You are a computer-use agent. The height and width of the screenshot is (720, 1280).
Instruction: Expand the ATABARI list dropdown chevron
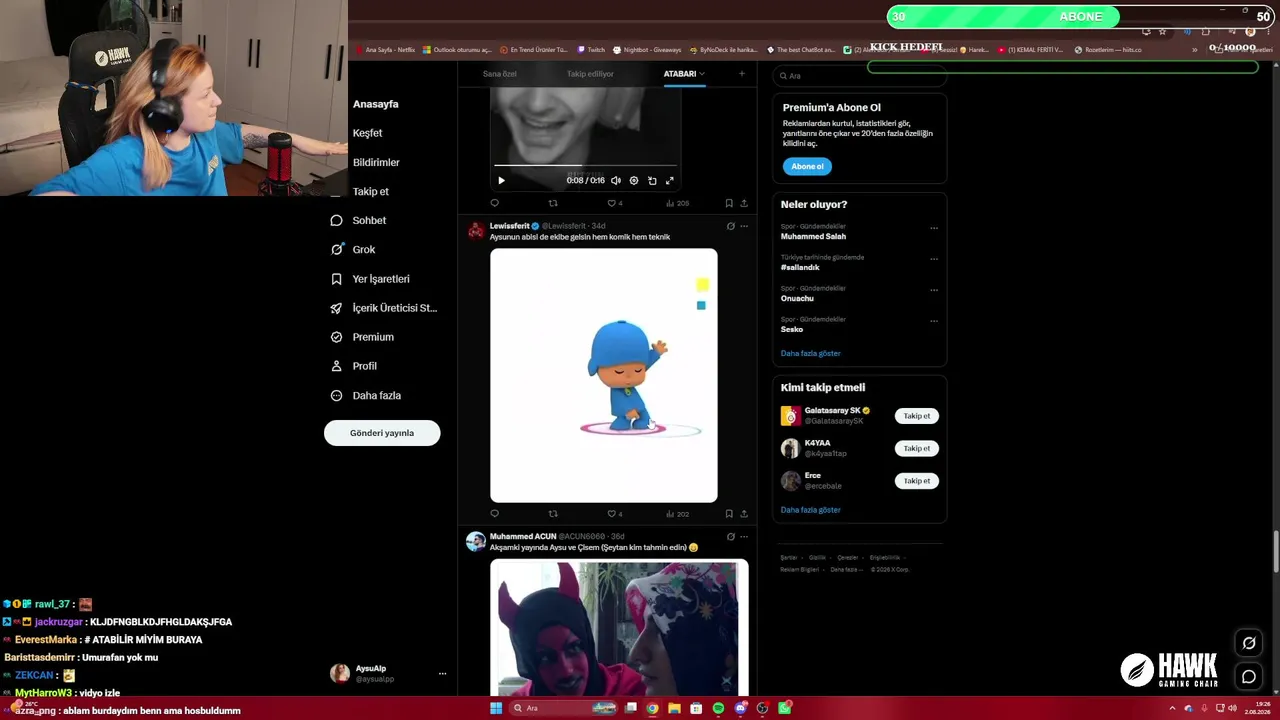[702, 74]
